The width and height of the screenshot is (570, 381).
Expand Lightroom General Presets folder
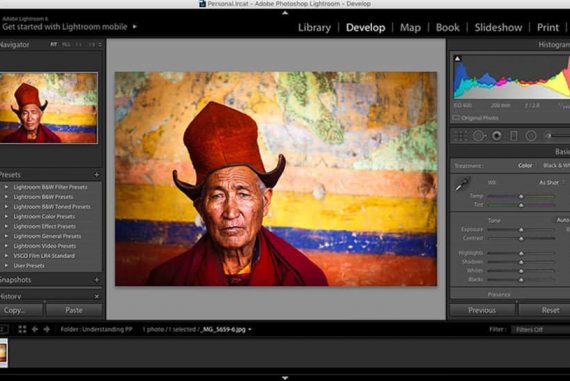[x=6, y=236]
